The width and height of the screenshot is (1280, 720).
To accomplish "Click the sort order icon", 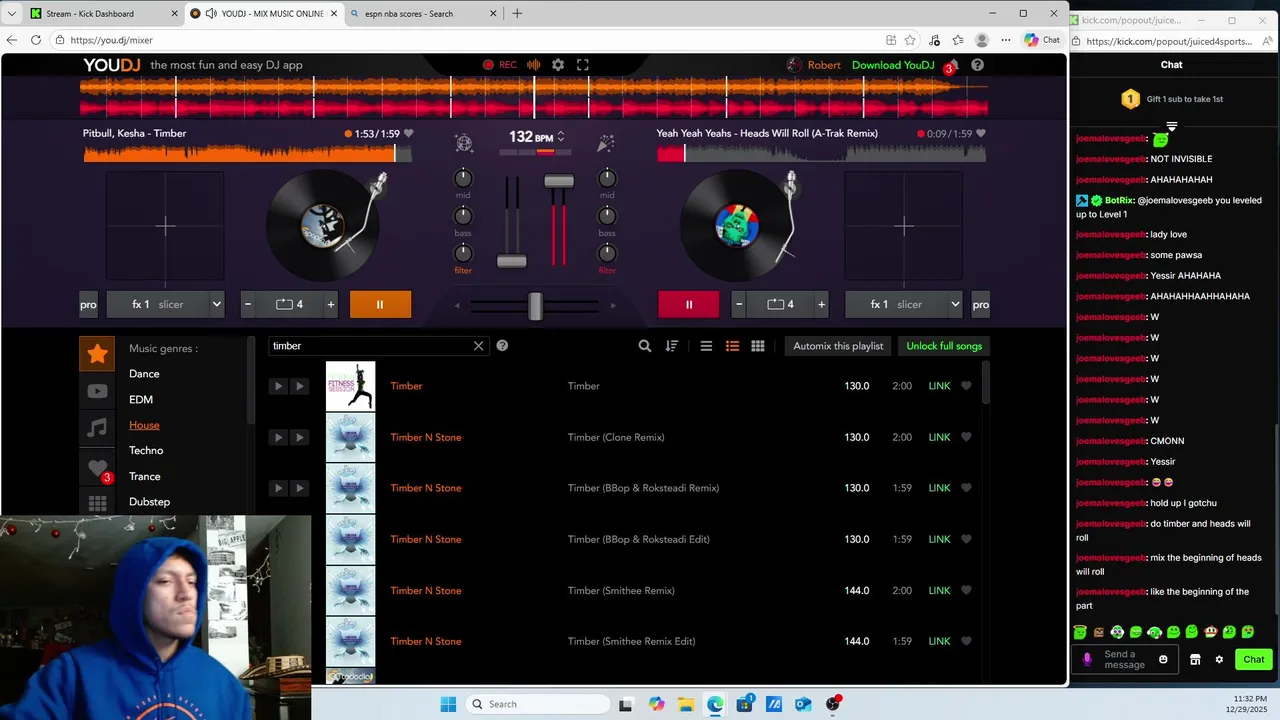I will tap(672, 346).
